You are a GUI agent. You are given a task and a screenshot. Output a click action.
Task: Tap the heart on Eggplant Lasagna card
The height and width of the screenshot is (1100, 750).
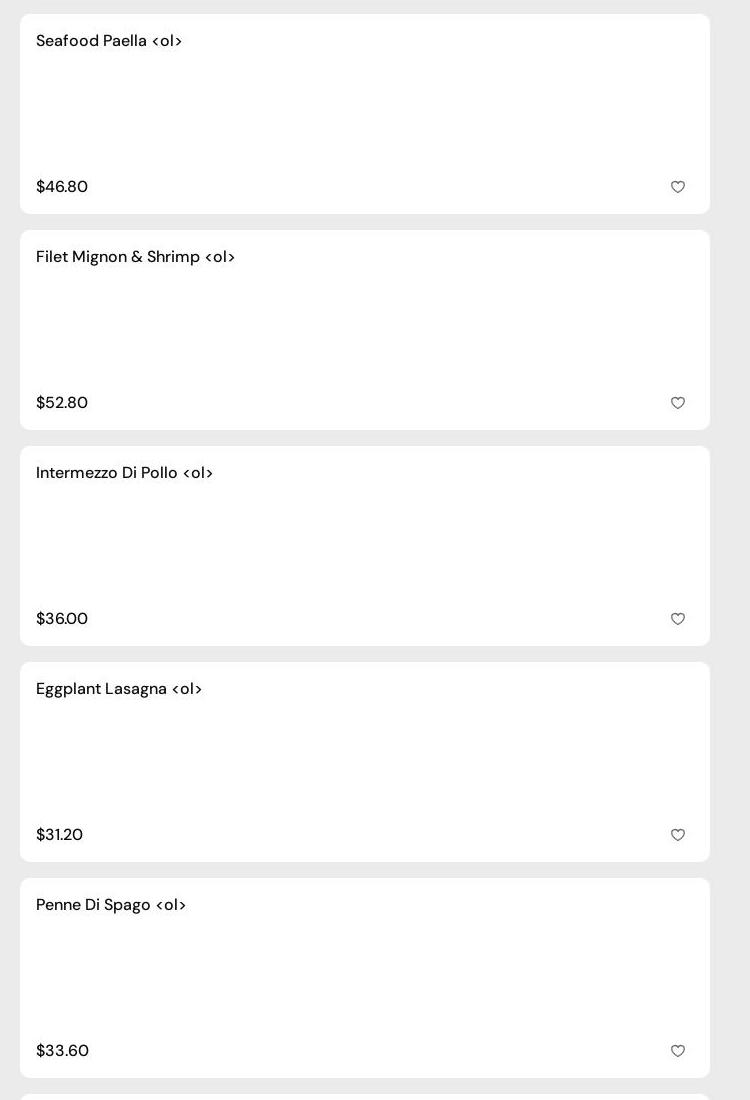click(x=678, y=835)
